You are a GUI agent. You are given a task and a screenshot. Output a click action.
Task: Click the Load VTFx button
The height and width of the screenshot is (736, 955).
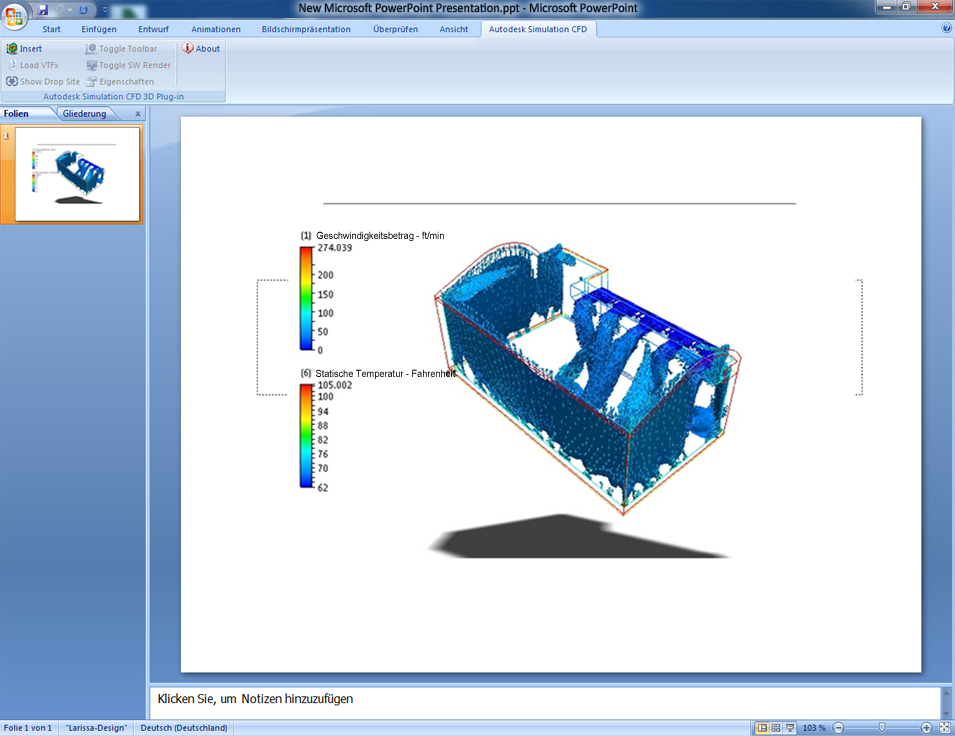33,65
